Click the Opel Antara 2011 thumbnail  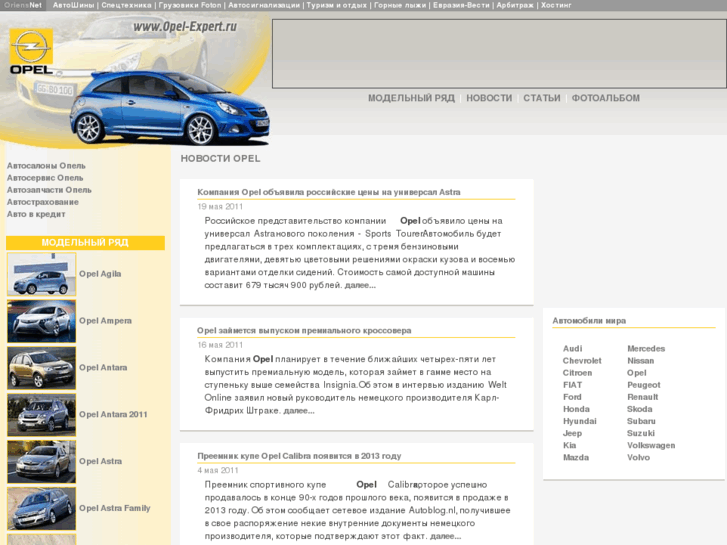click(41, 415)
